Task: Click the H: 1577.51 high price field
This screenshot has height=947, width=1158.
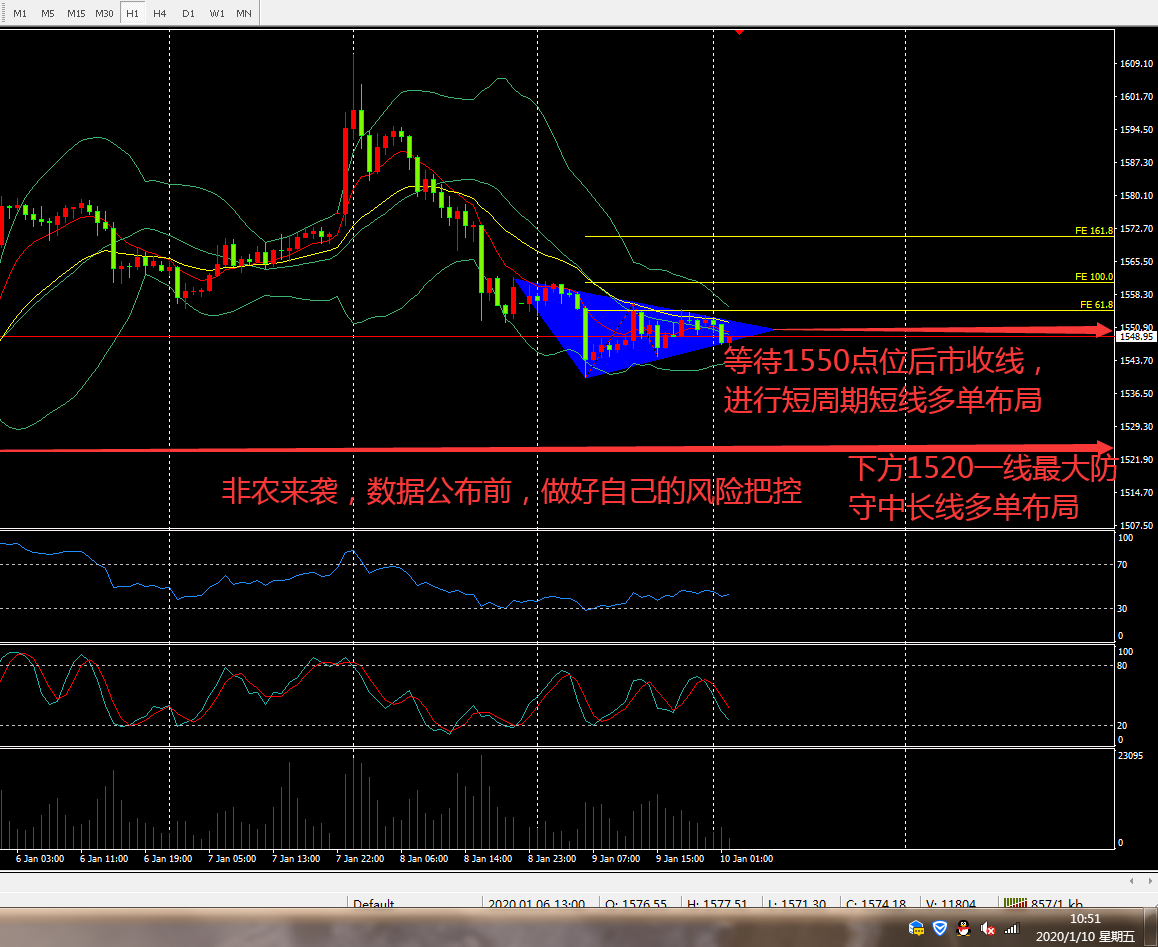Action: click(717, 903)
